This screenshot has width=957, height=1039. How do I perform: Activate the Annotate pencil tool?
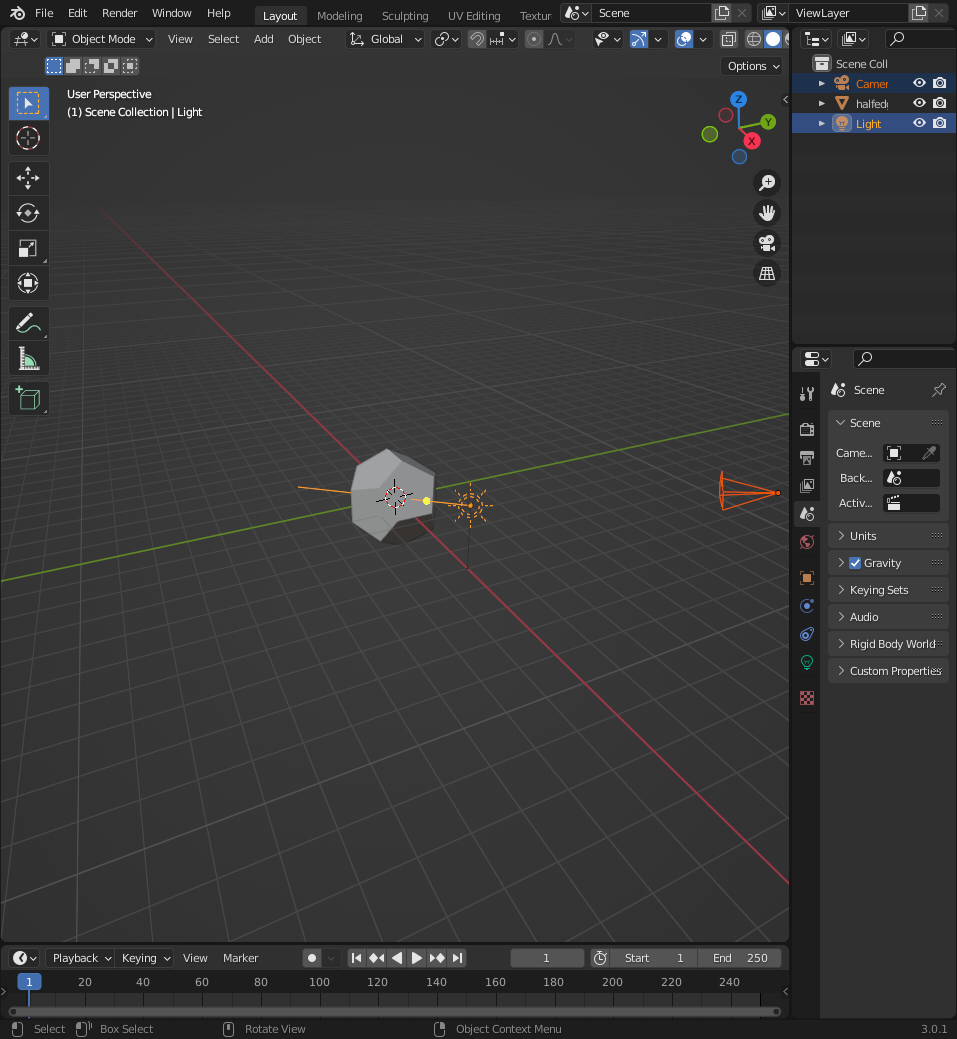pos(28,324)
